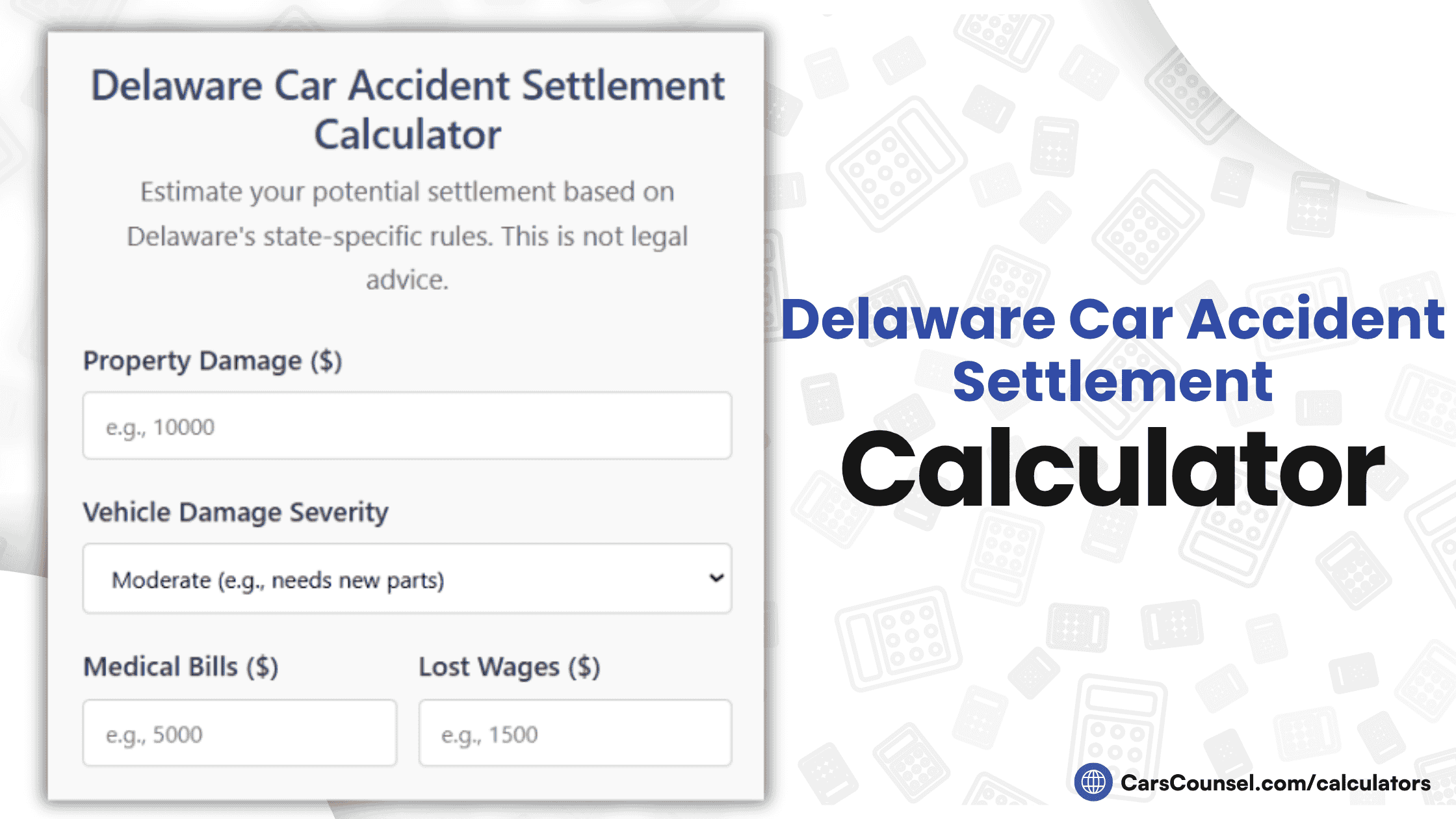Open the Vehicle Damage Severity dropdown
Image resolution: width=1456 pixels, height=819 pixels.
[x=406, y=579]
